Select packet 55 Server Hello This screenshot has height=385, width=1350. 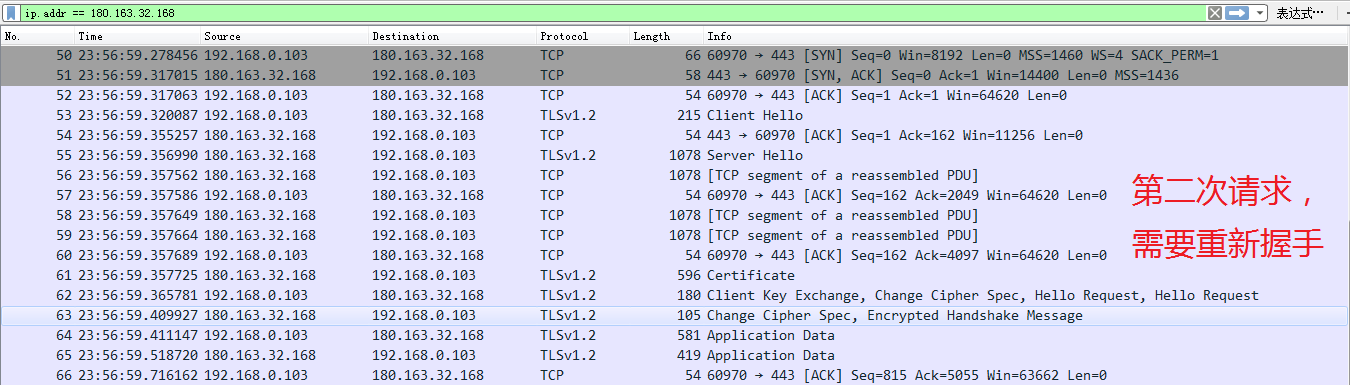[675, 155]
